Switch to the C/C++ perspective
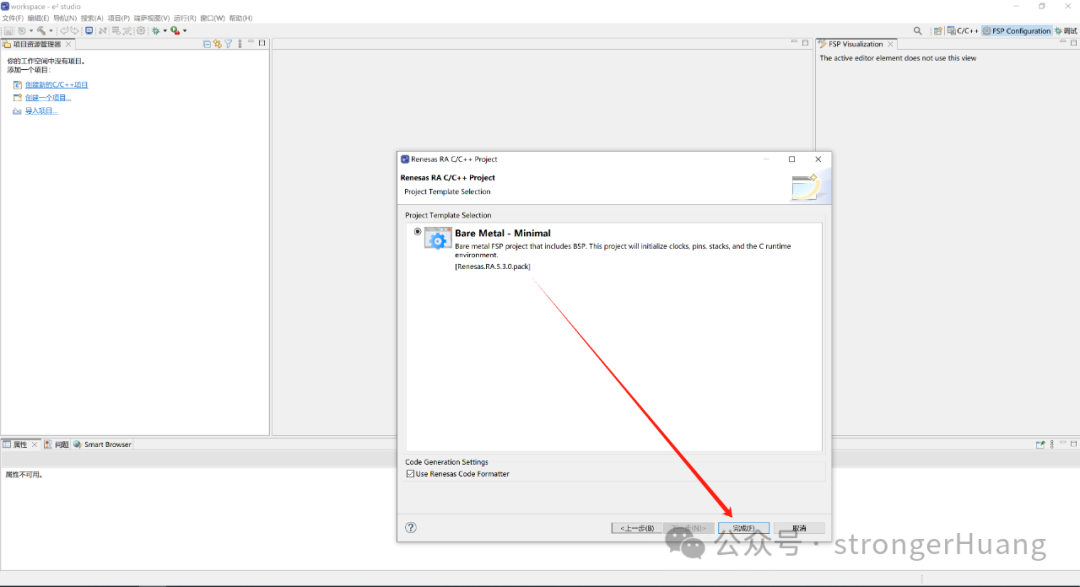The image size is (1080, 587). pos(962,31)
